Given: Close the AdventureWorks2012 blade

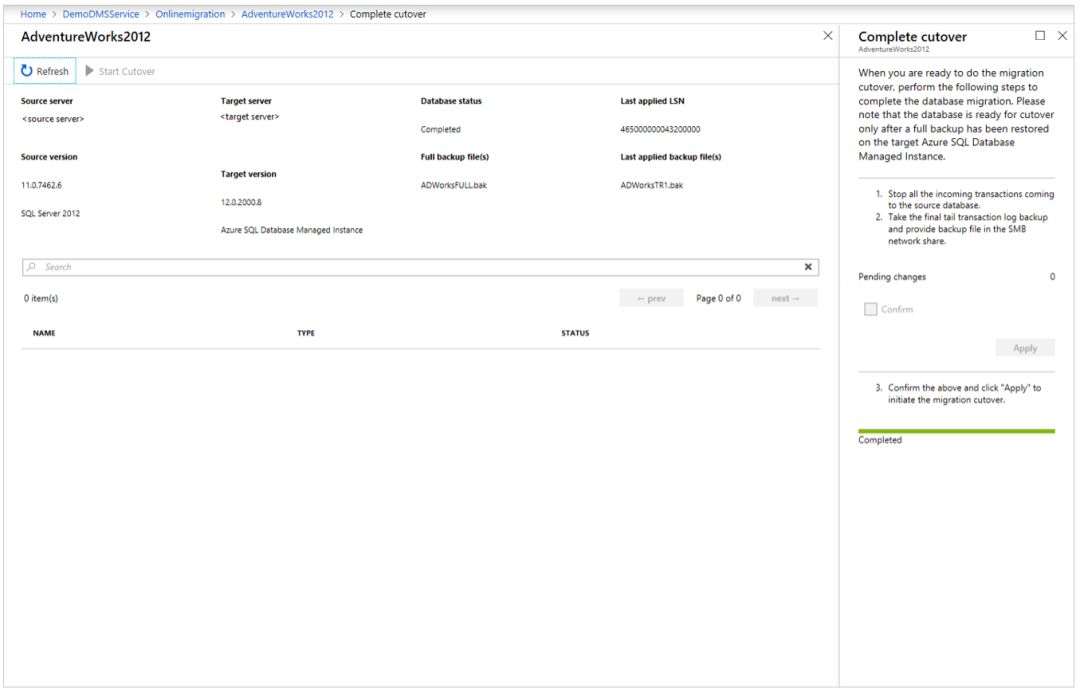Looking at the screenshot, I should [828, 36].
